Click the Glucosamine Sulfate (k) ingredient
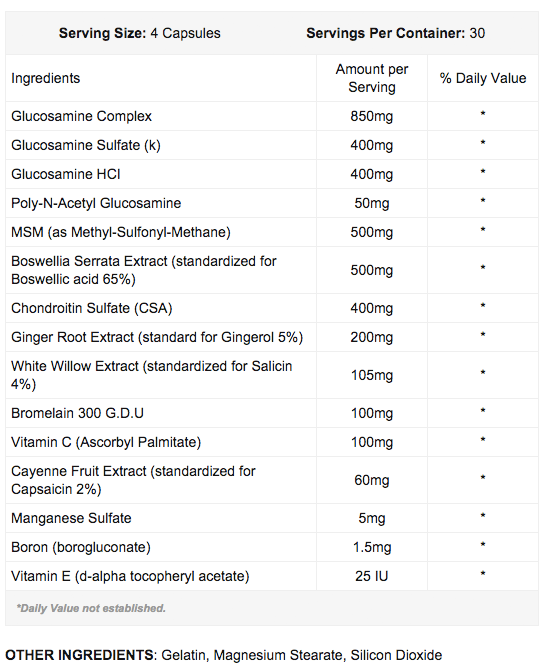Viewport: 548px width, 672px height. click(86, 145)
